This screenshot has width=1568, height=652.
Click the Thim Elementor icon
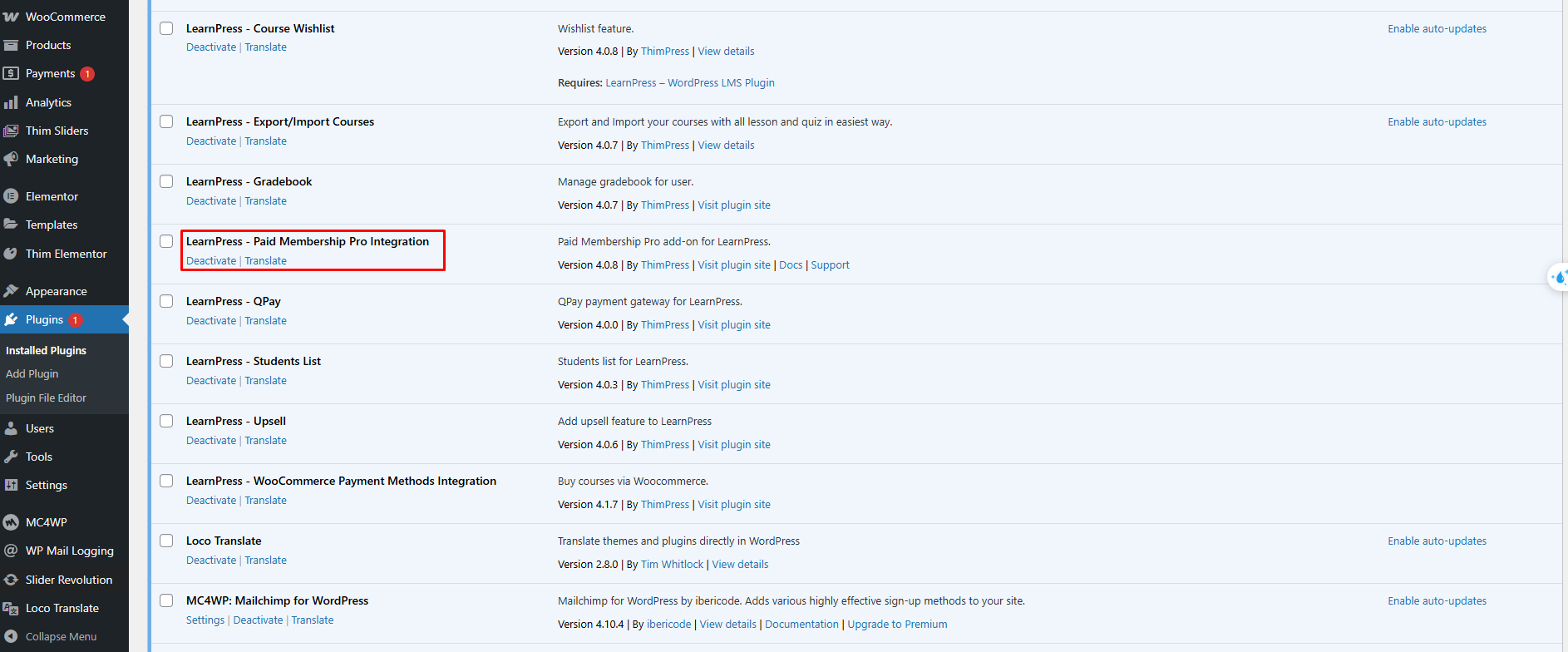coord(11,254)
